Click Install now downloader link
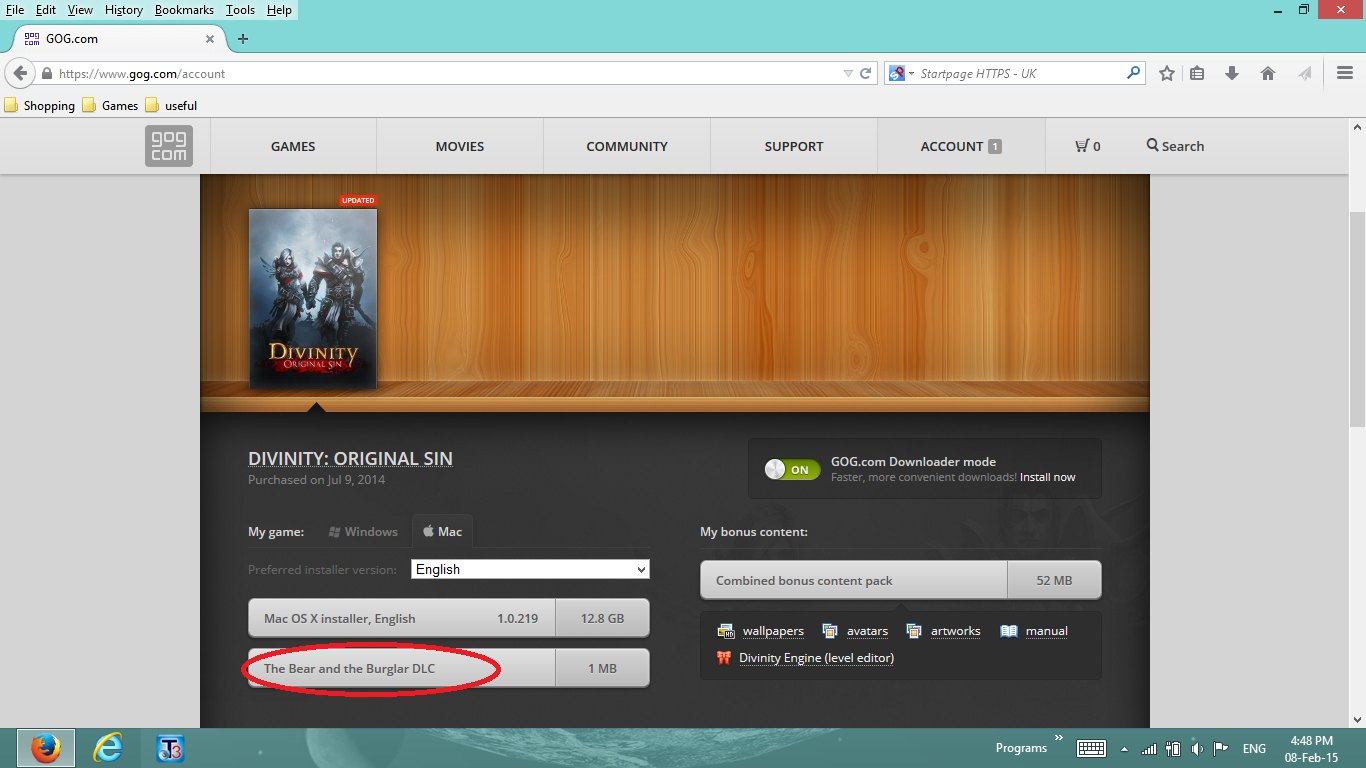 coord(1048,477)
